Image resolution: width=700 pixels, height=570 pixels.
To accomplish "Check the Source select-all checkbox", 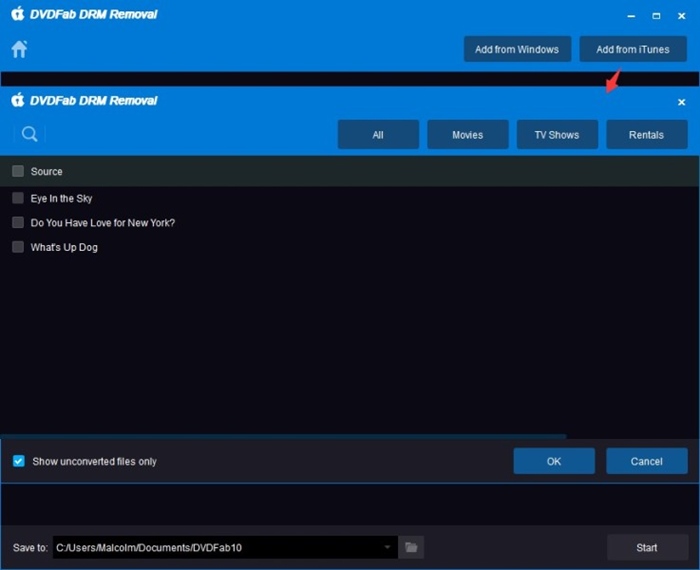I will pos(18,171).
